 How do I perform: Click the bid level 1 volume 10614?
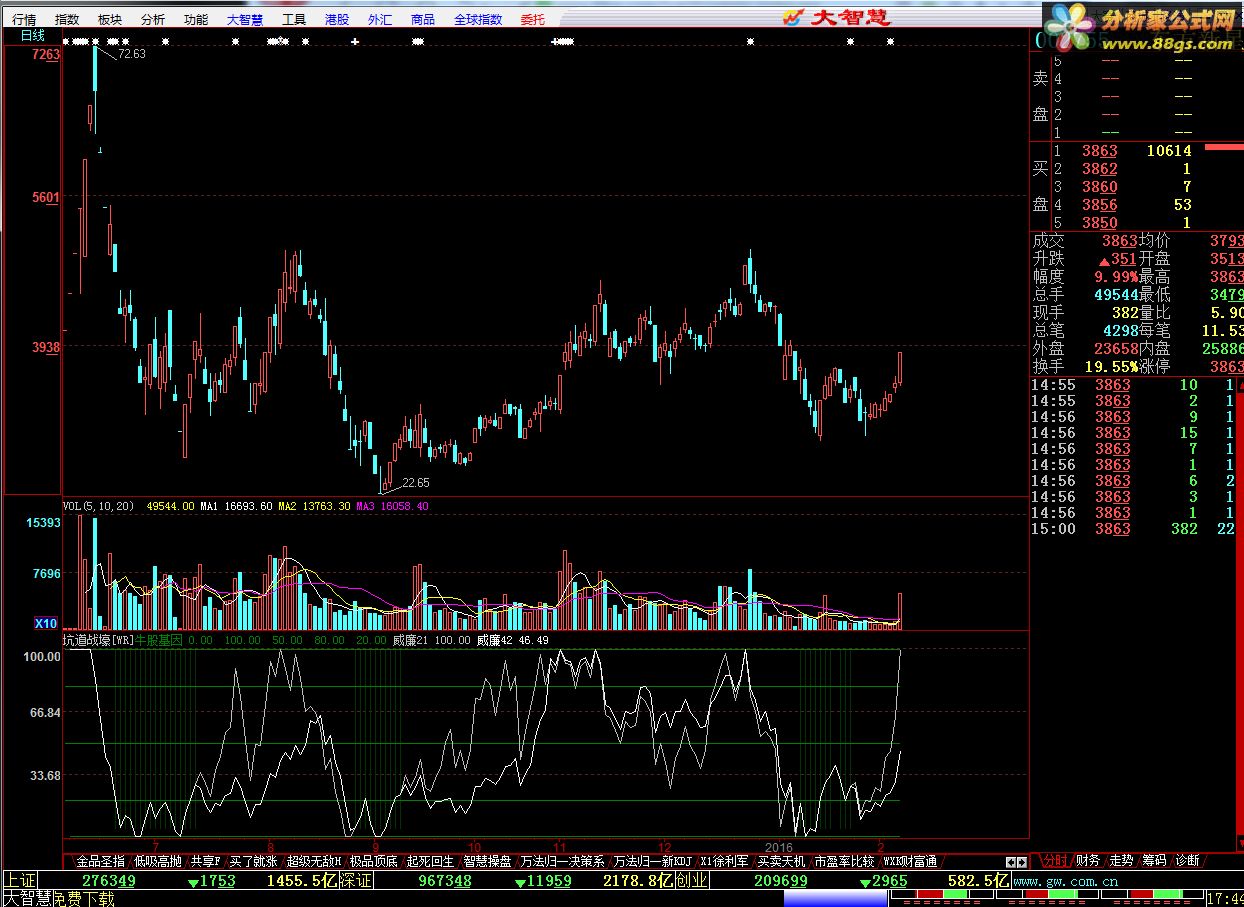click(1168, 151)
